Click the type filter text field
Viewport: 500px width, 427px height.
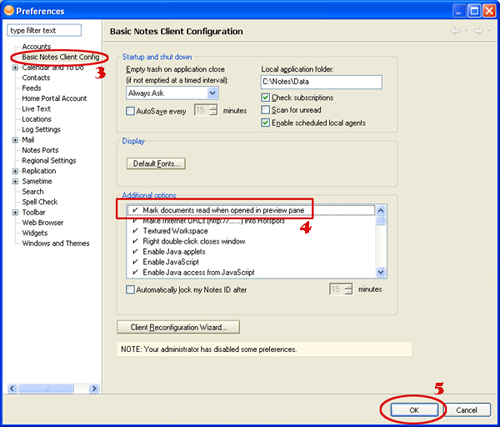tap(44, 30)
